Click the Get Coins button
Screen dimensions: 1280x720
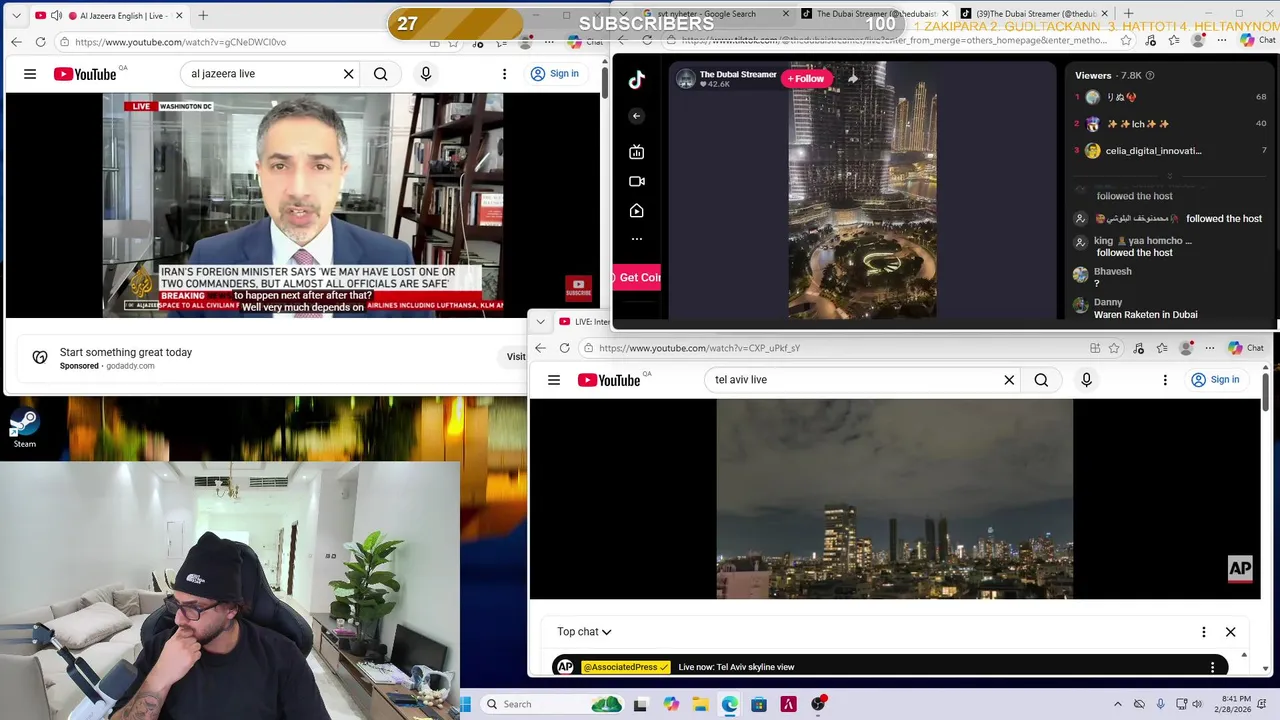tap(637, 278)
